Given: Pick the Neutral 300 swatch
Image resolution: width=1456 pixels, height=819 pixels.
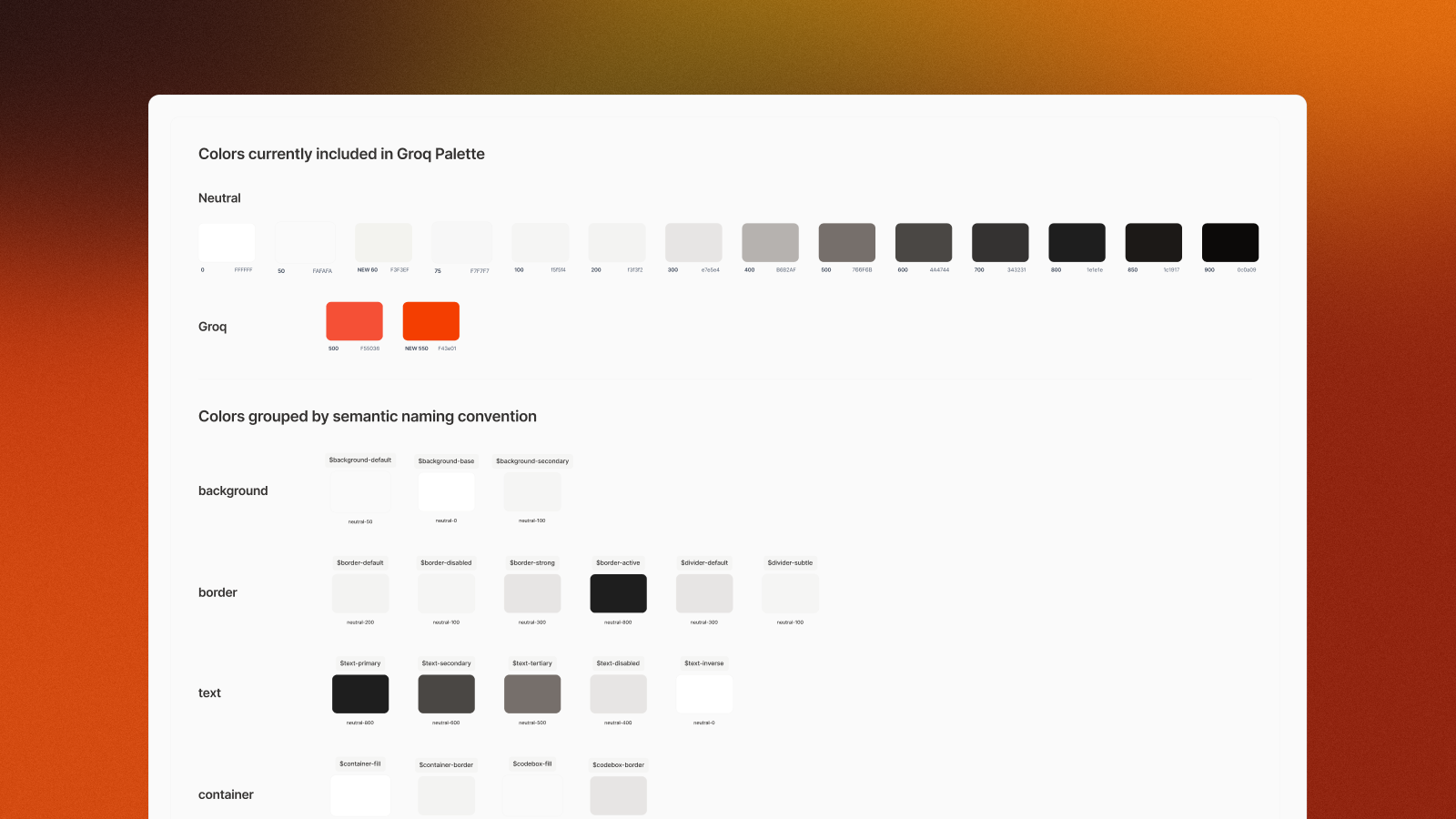Looking at the screenshot, I should tap(693, 243).
